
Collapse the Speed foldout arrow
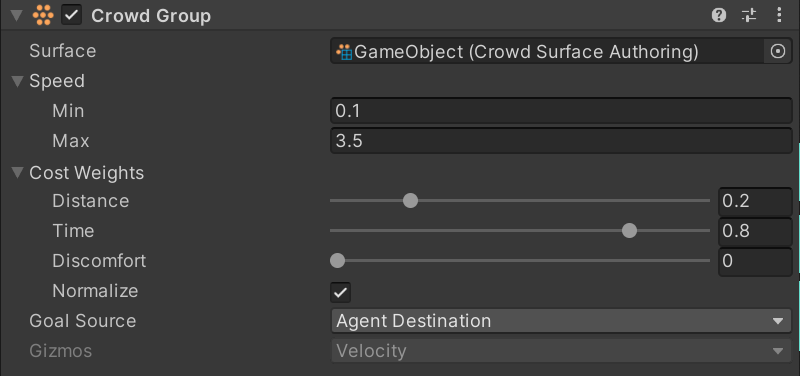[x=17, y=81]
